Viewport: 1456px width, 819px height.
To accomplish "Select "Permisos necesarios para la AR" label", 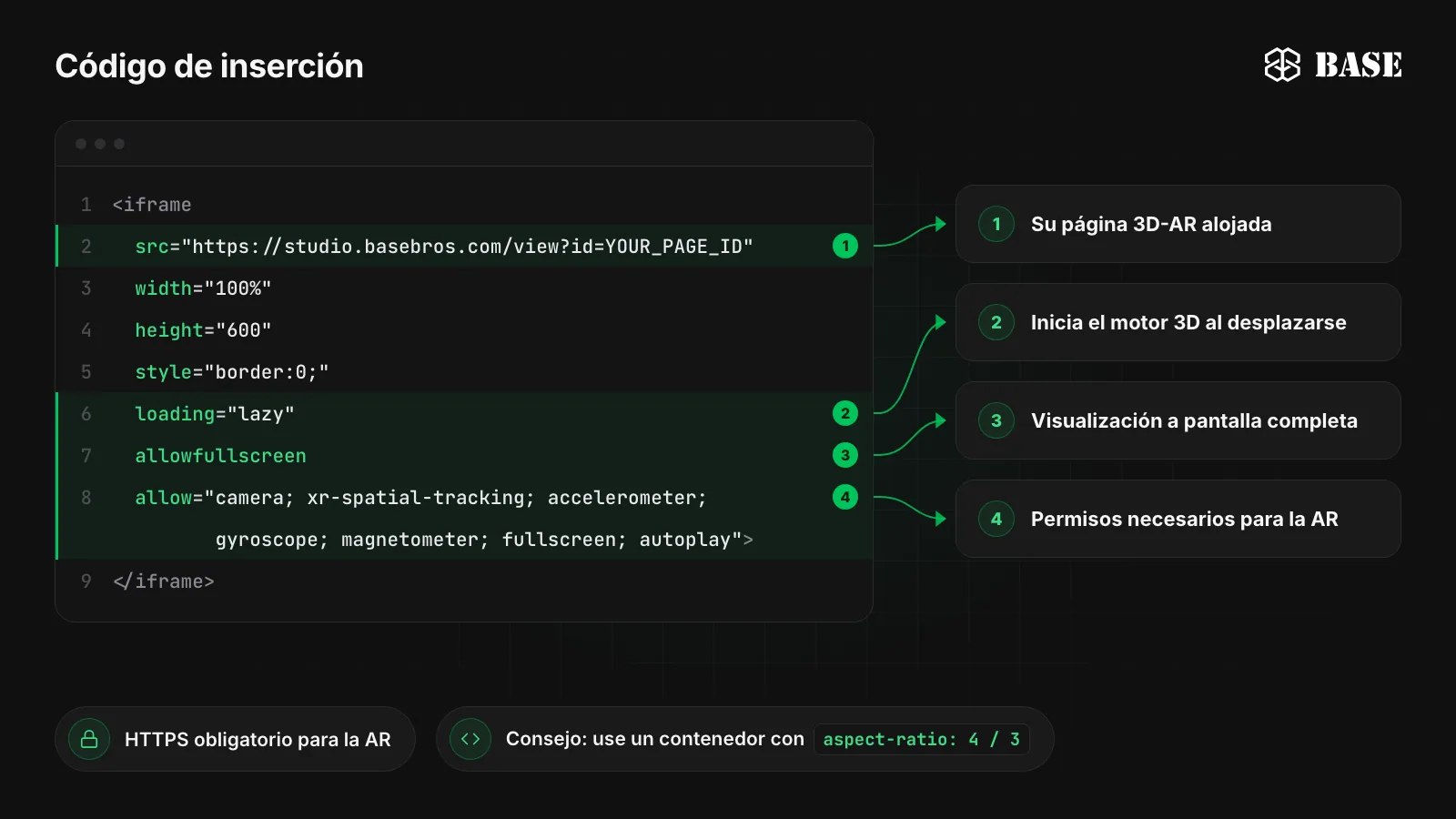I will click(1185, 519).
